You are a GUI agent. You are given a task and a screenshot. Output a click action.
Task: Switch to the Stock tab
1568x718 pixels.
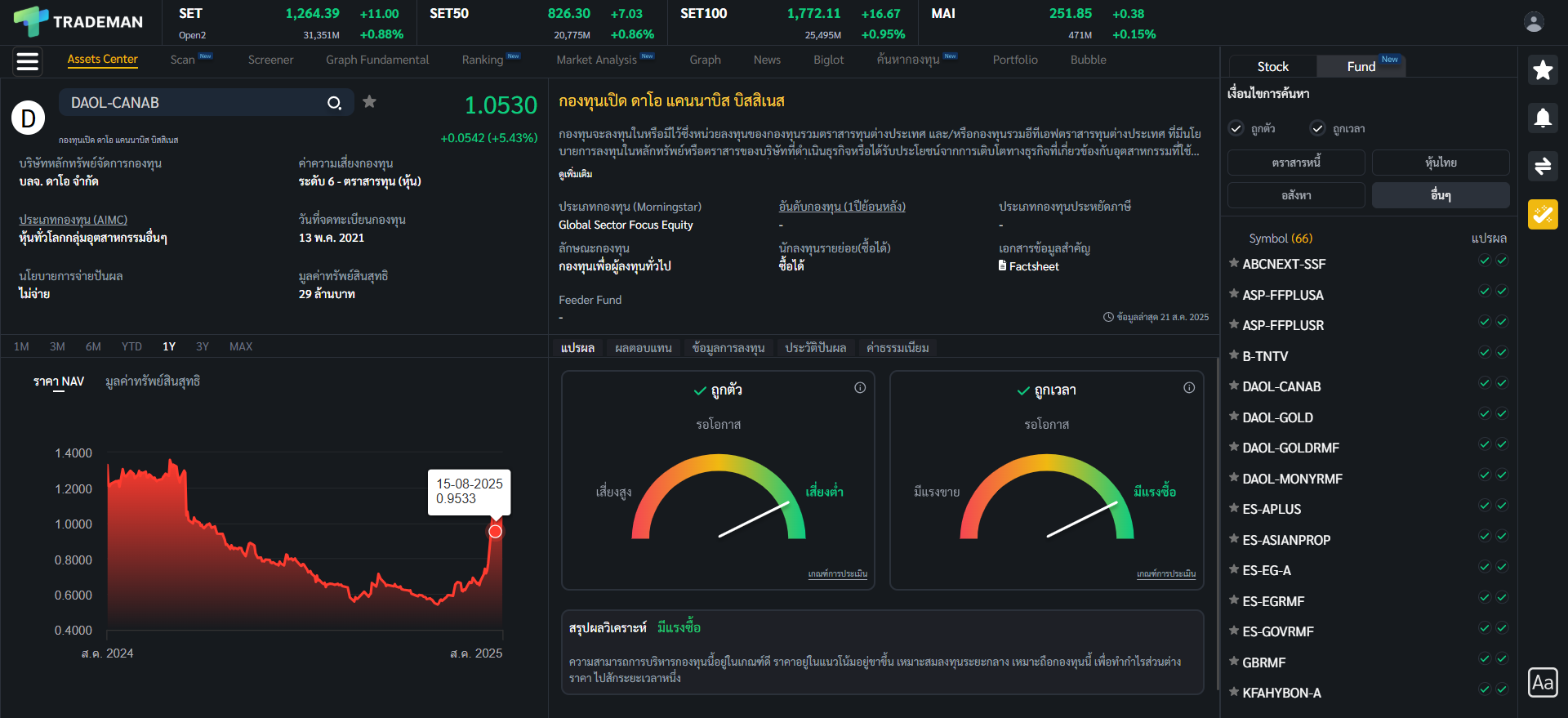click(x=1272, y=66)
